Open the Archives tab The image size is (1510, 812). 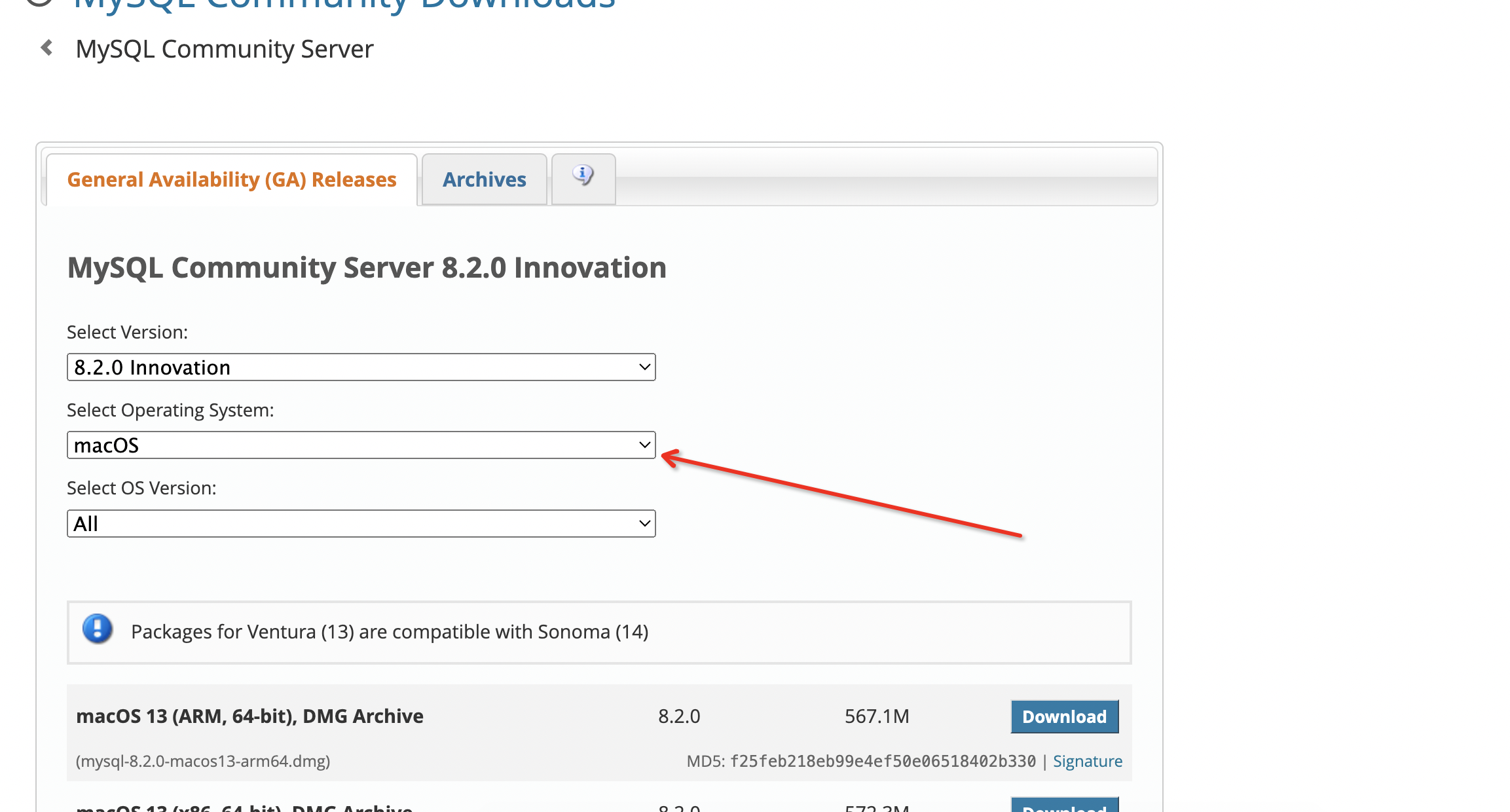[484, 179]
